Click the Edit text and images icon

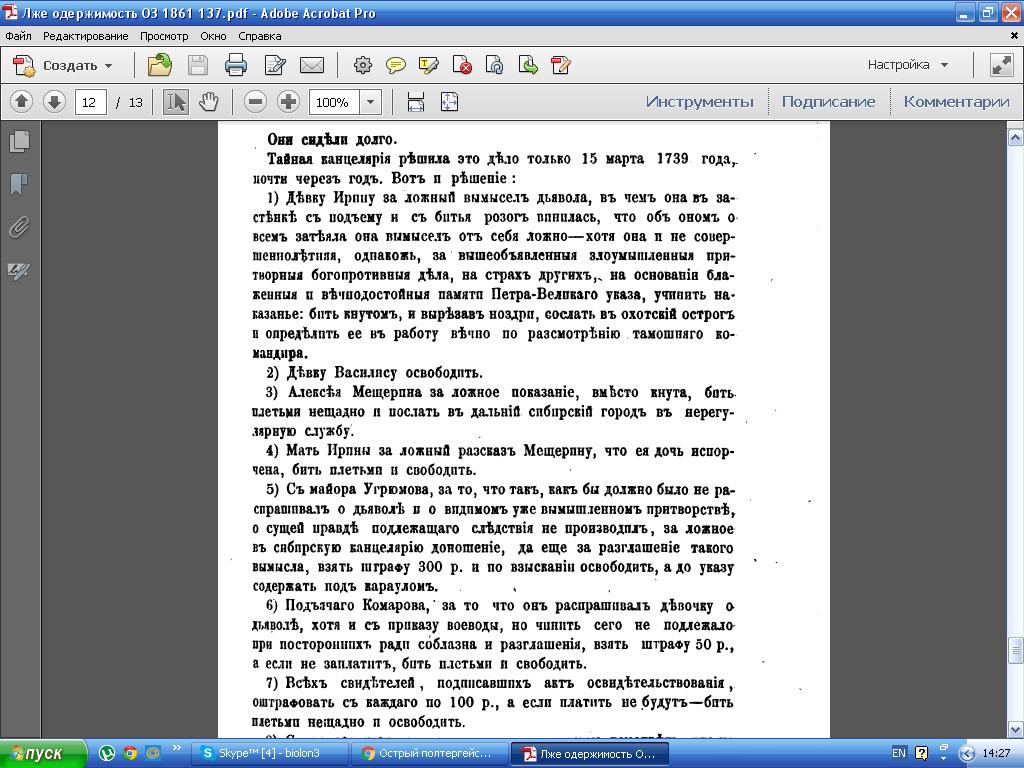274,65
